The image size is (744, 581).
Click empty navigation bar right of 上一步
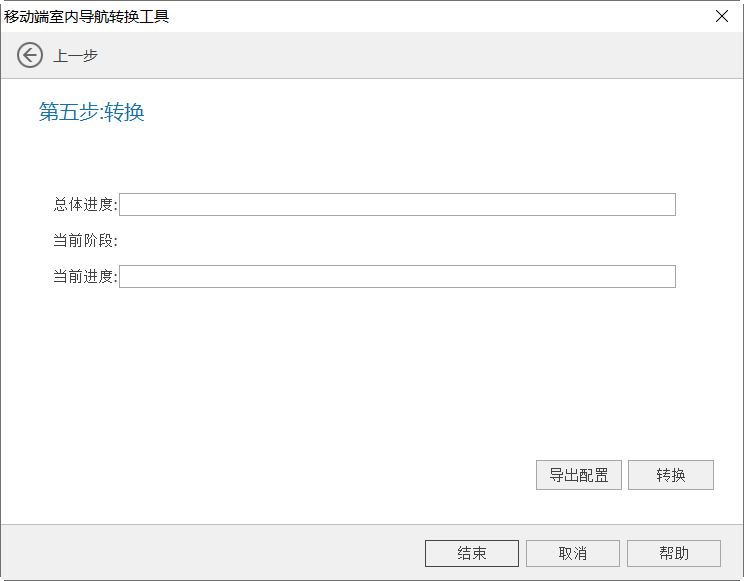coord(400,56)
